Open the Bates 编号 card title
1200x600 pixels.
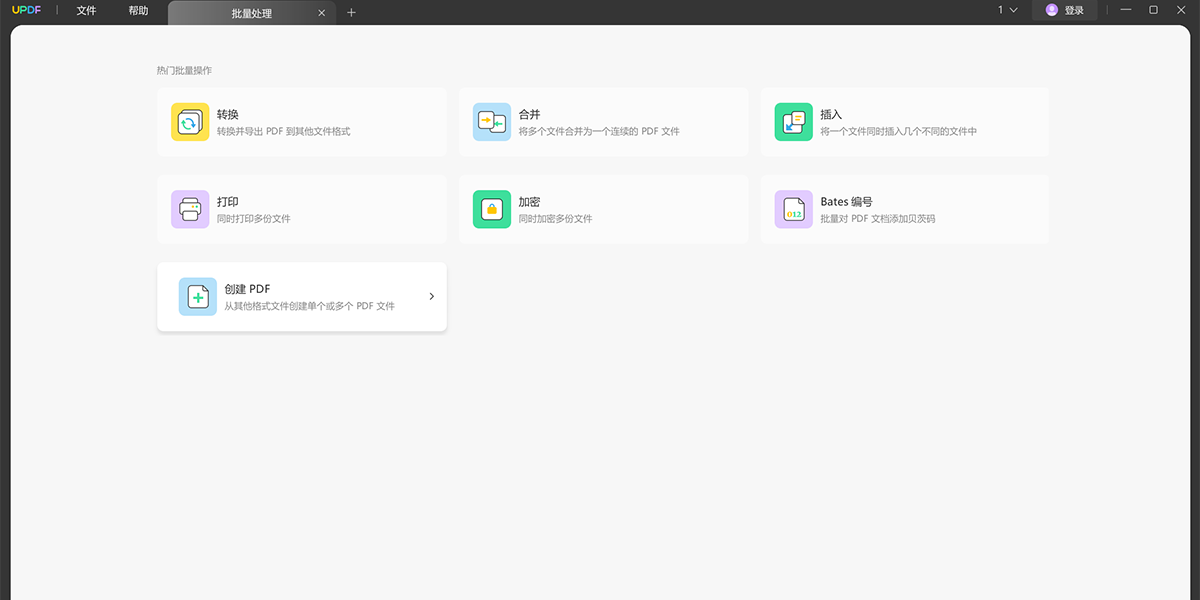(847, 202)
